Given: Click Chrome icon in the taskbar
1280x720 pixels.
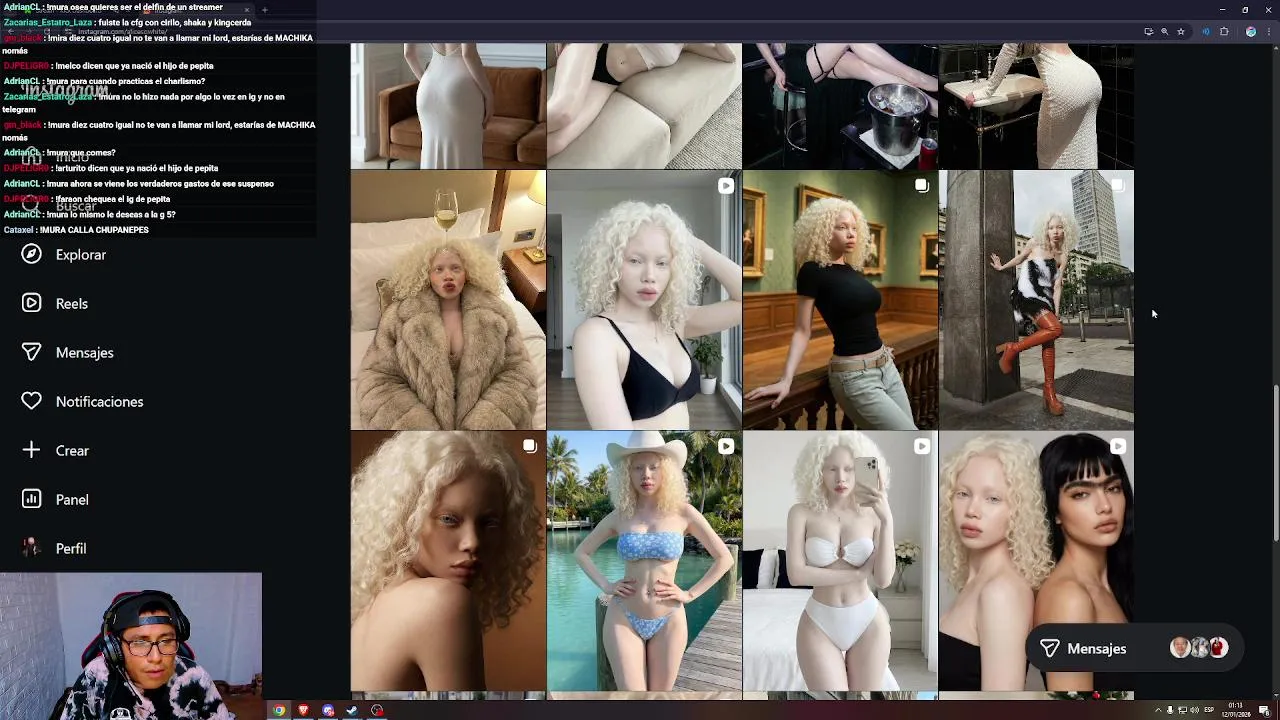Looking at the screenshot, I should coord(279,711).
